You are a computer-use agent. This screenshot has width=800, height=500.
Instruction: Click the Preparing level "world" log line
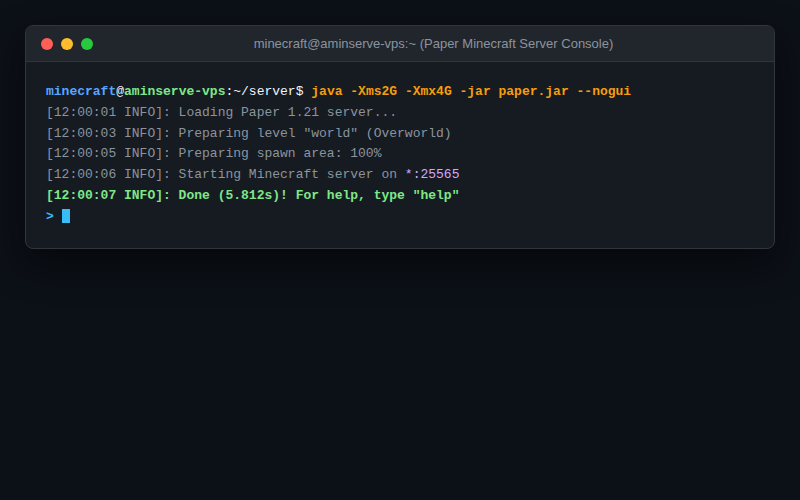coord(248,133)
